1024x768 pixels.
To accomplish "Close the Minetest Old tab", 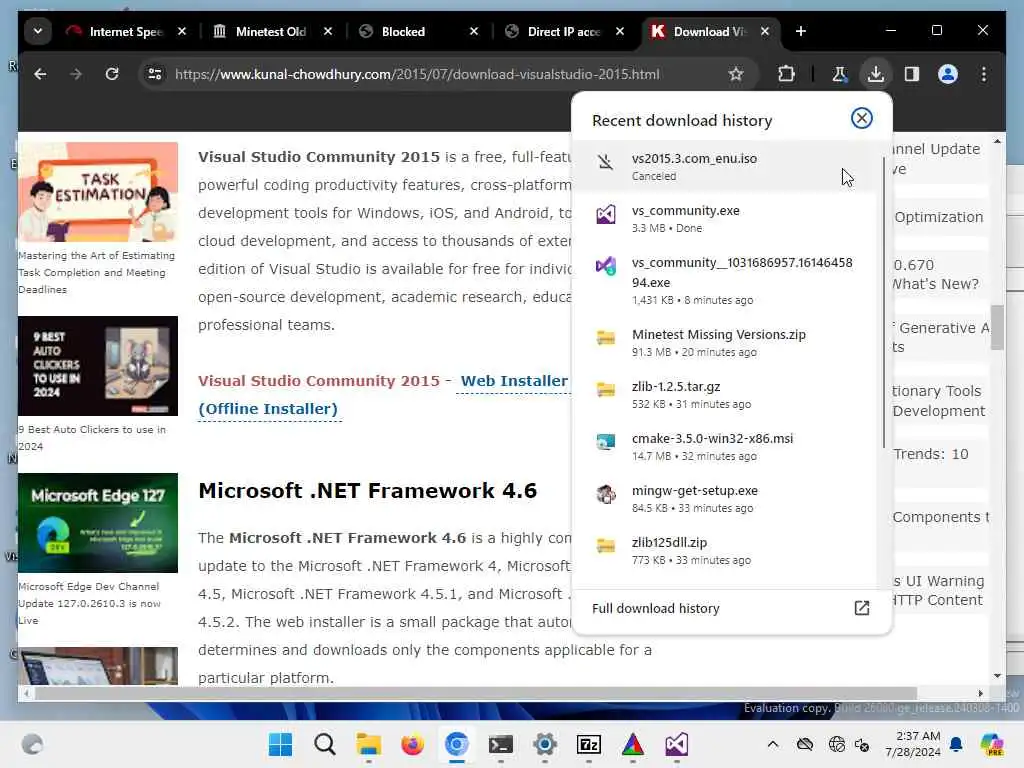I will pos(328,31).
